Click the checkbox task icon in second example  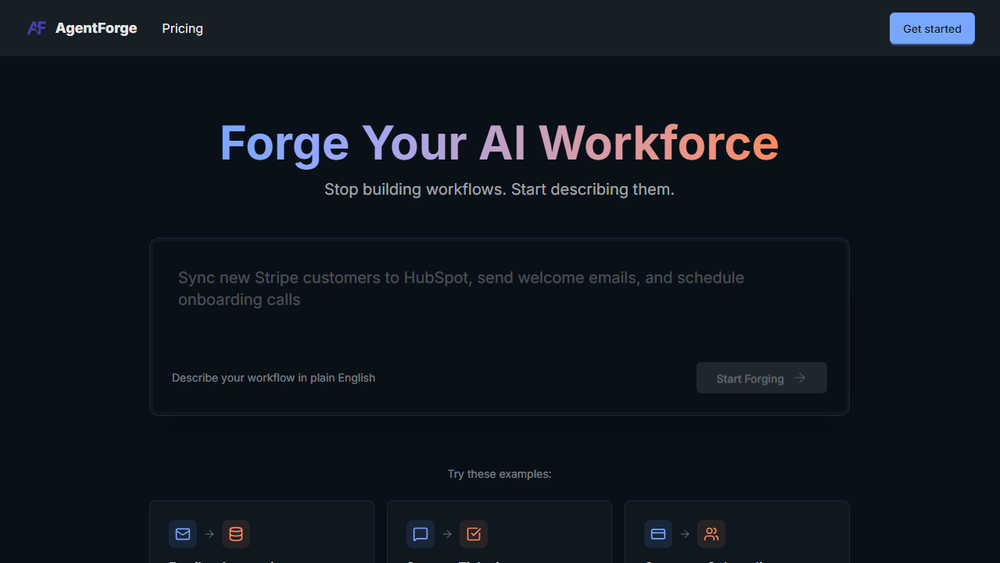(x=474, y=534)
